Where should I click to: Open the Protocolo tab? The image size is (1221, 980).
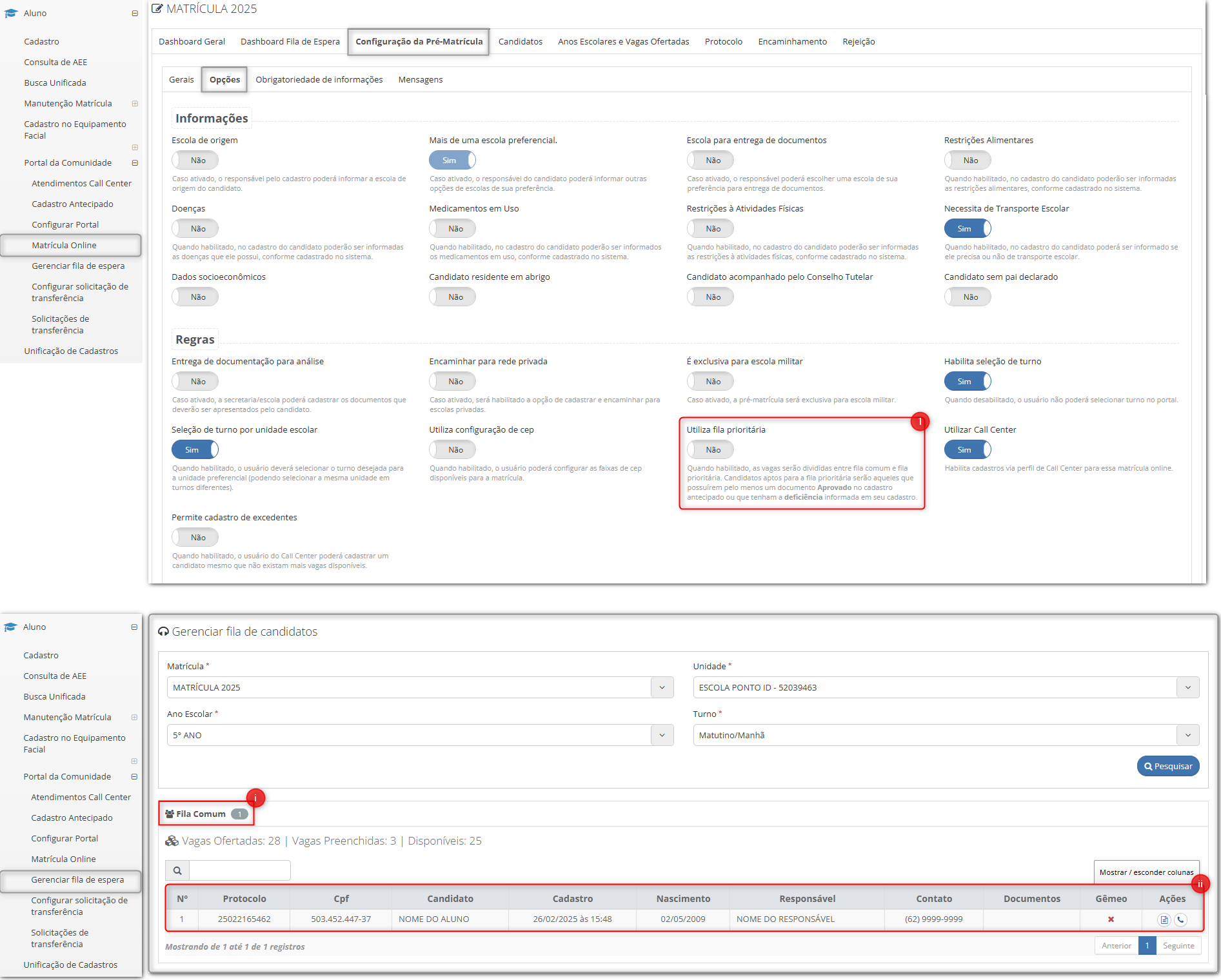coord(724,41)
